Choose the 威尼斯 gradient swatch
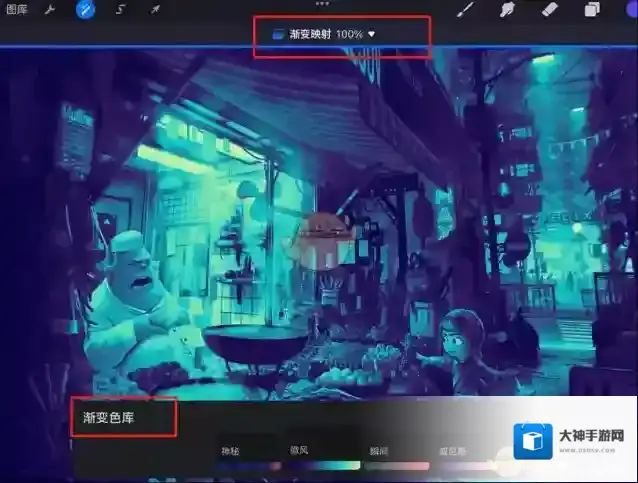Screen dimensions: 638x483 [x=468, y=466]
